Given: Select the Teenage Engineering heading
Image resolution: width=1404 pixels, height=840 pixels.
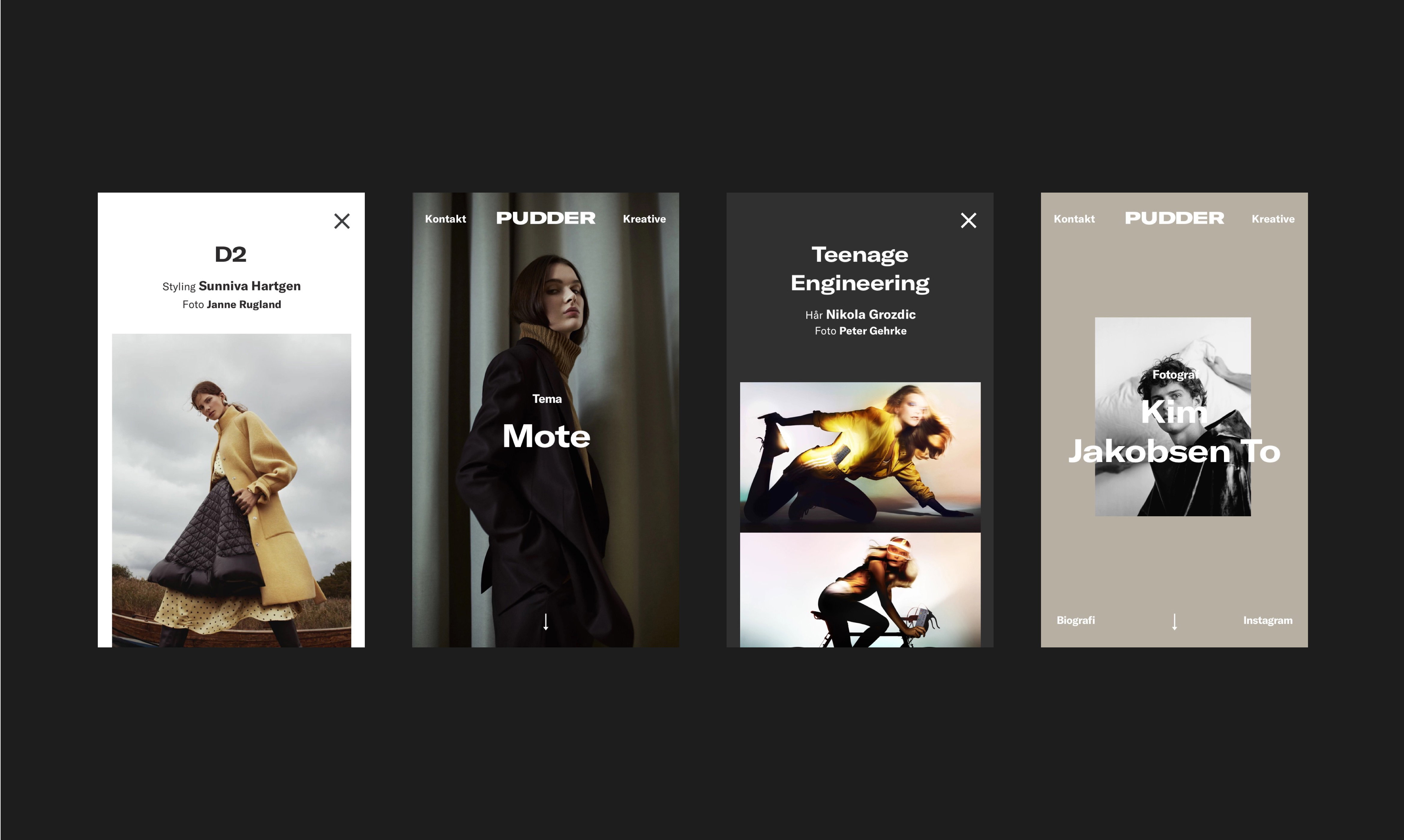Looking at the screenshot, I should point(859,268).
